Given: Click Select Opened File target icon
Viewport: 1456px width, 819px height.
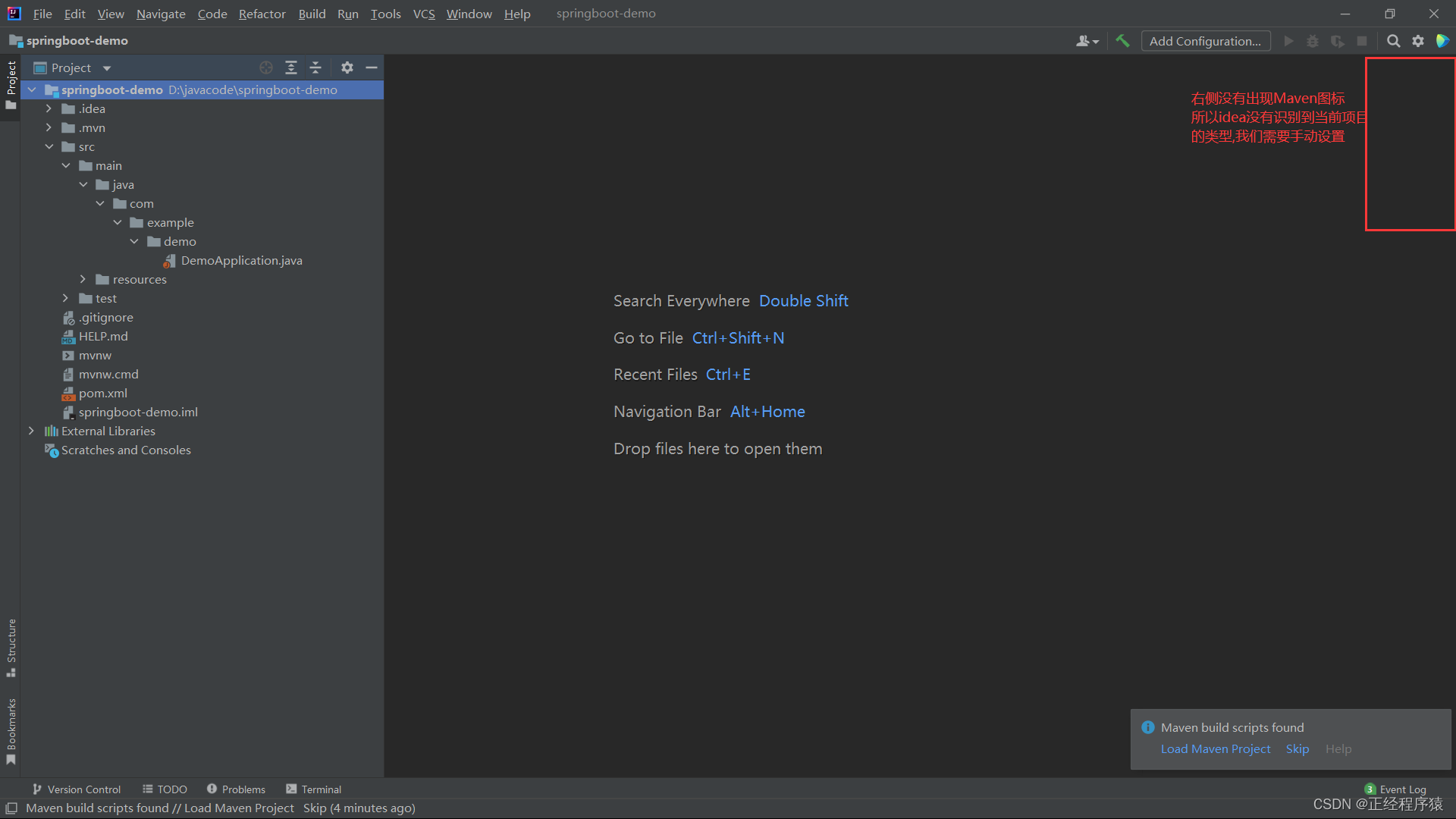Looking at the screenshot, I should point(266,67).
